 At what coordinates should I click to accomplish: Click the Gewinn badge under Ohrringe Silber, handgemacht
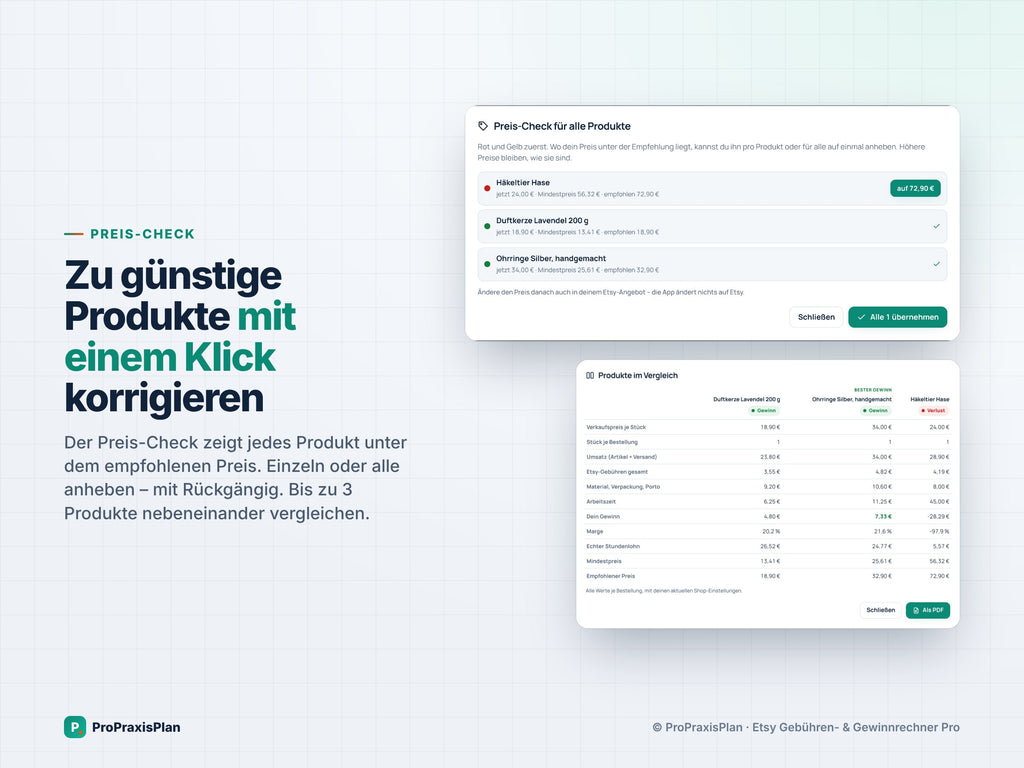click(x=875, y=411)
